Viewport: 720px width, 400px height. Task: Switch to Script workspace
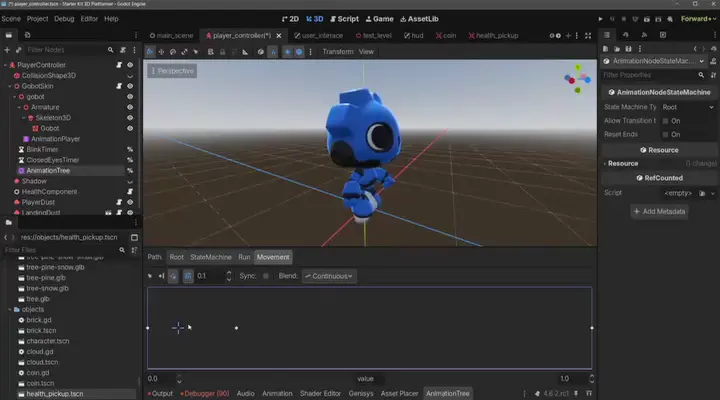[344, 18]
